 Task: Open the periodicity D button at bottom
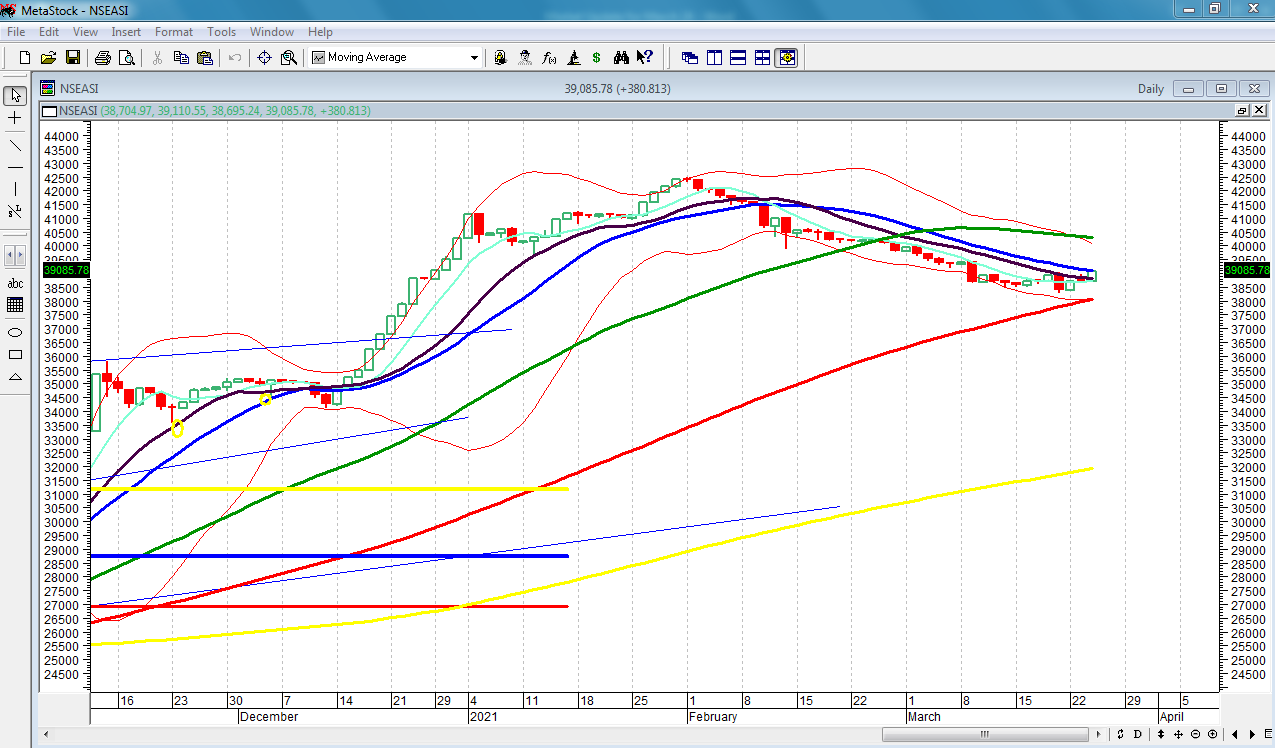point(1137,735)
